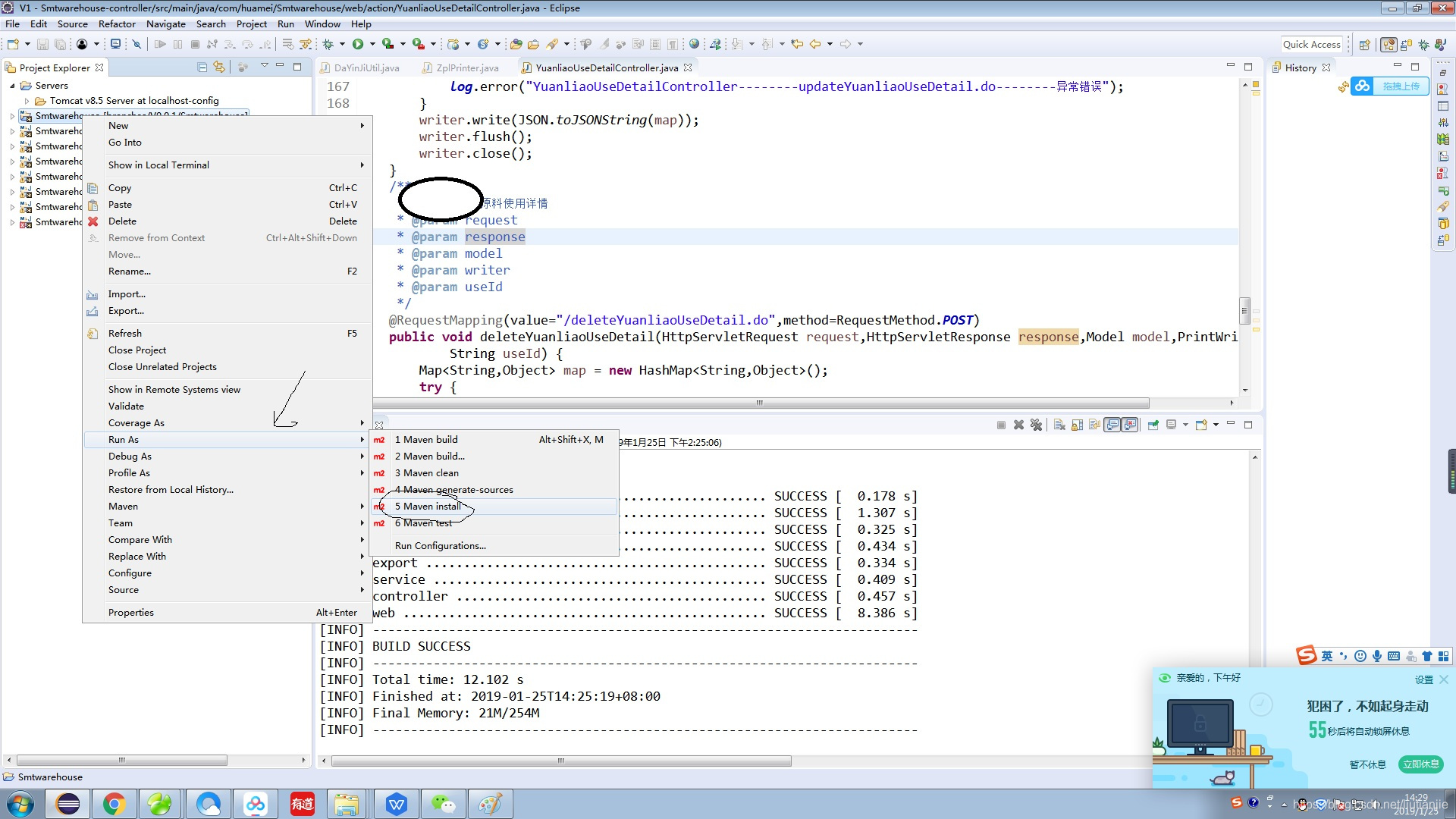Click Run Configurations... entry
The height and width of the screenshot is (819, 1456).
[x=440, y=546]
